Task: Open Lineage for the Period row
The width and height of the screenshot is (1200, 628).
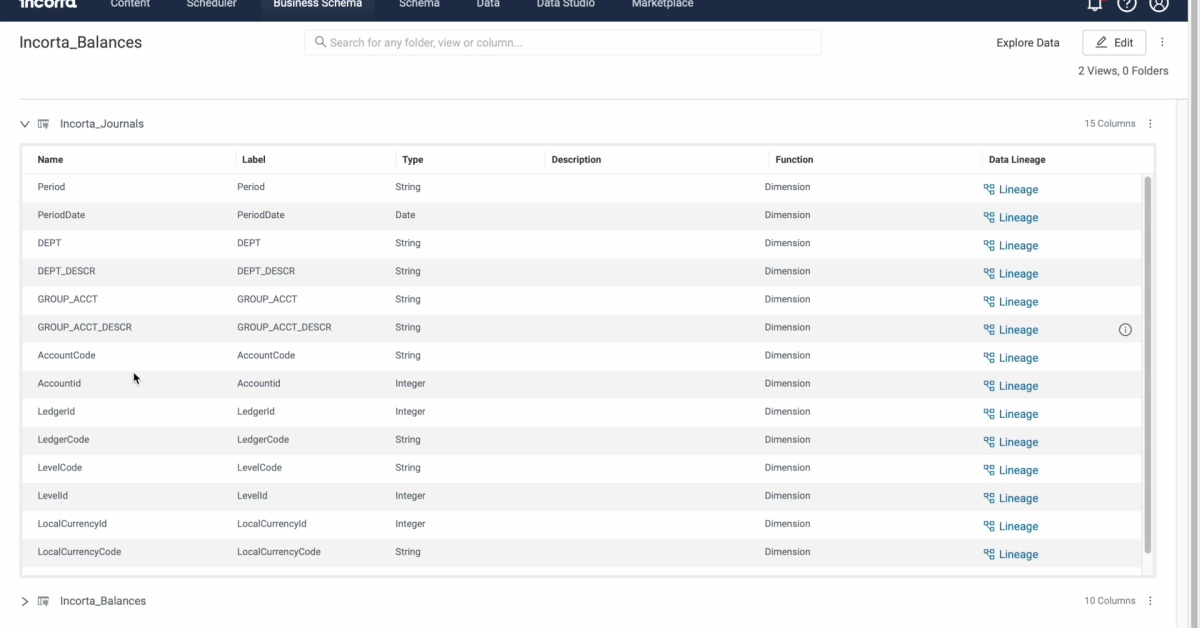Action: [1011, 189]
